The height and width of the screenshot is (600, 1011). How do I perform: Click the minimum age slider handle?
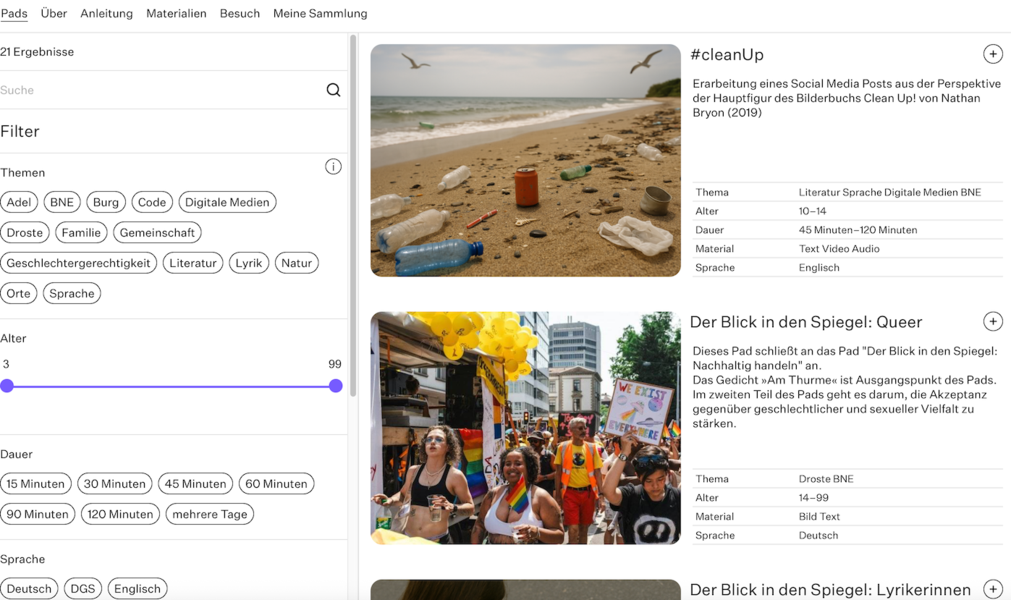click(x=7, y=386)
